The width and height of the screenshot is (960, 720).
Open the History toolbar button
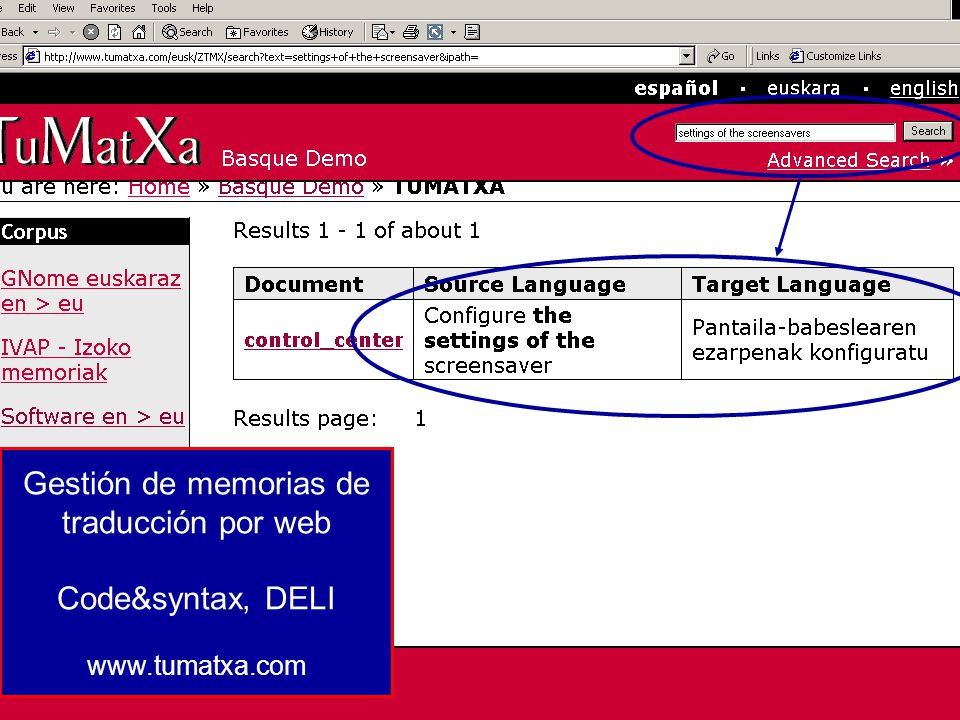tap(328, 32)
